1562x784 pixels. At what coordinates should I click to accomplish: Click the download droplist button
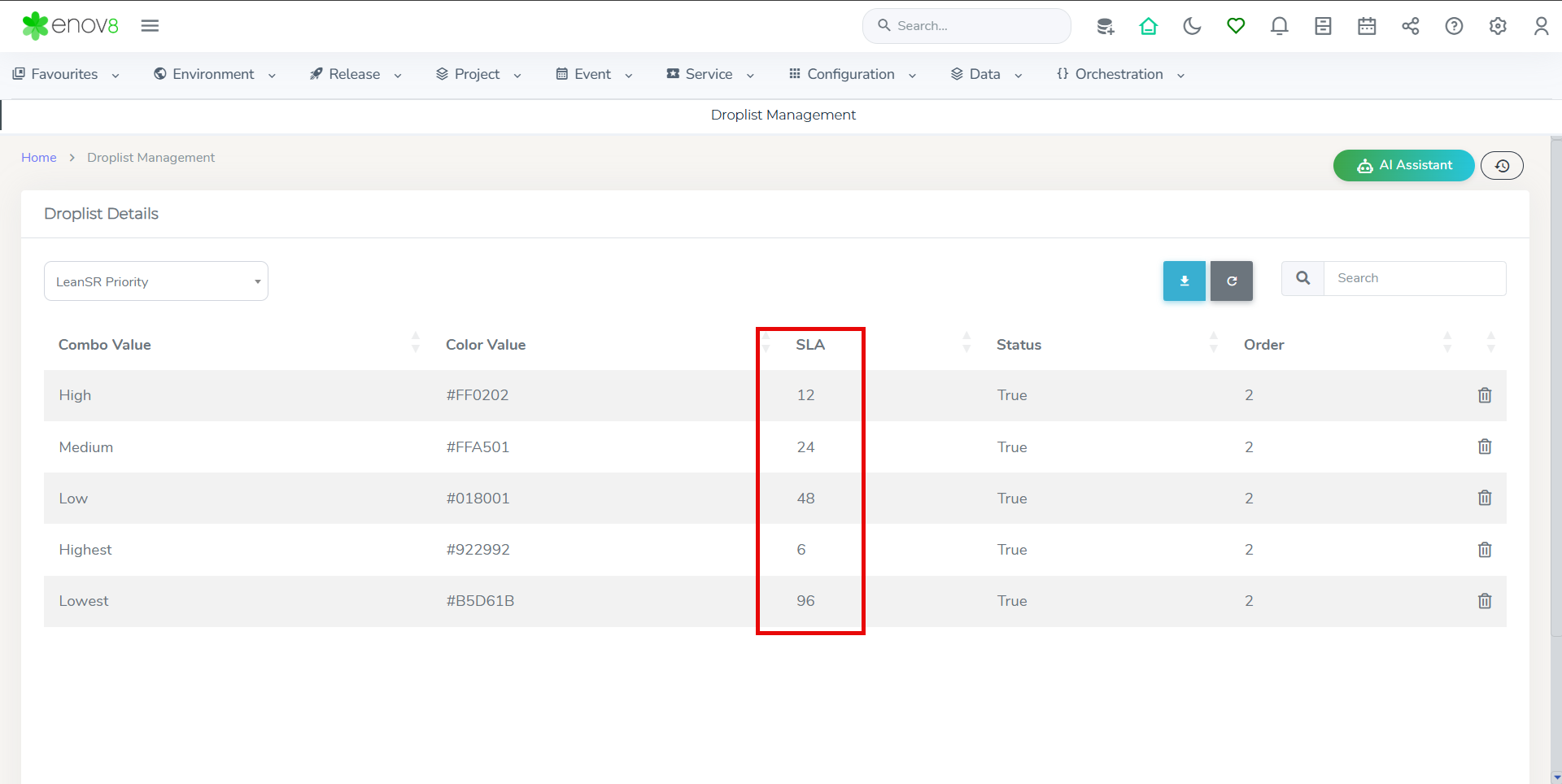tap(1185, 281)
